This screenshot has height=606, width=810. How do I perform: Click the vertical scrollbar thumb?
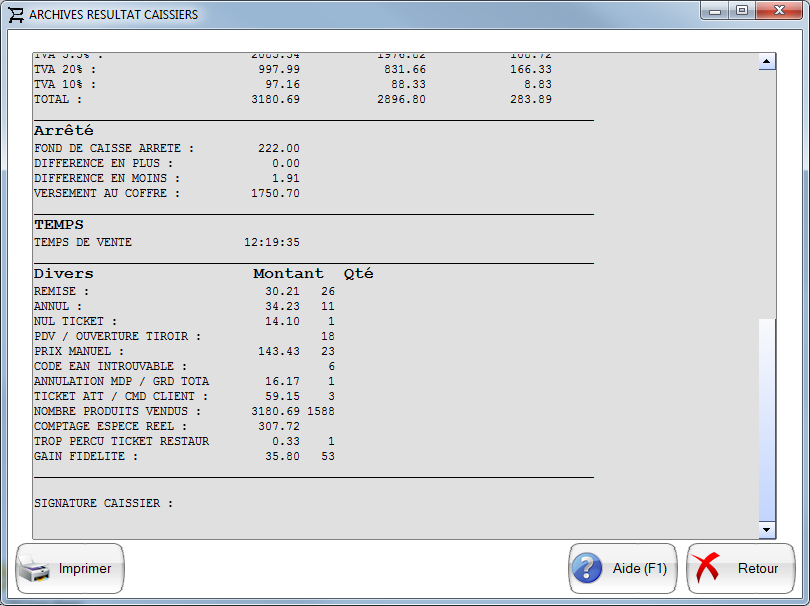[767, 418]
